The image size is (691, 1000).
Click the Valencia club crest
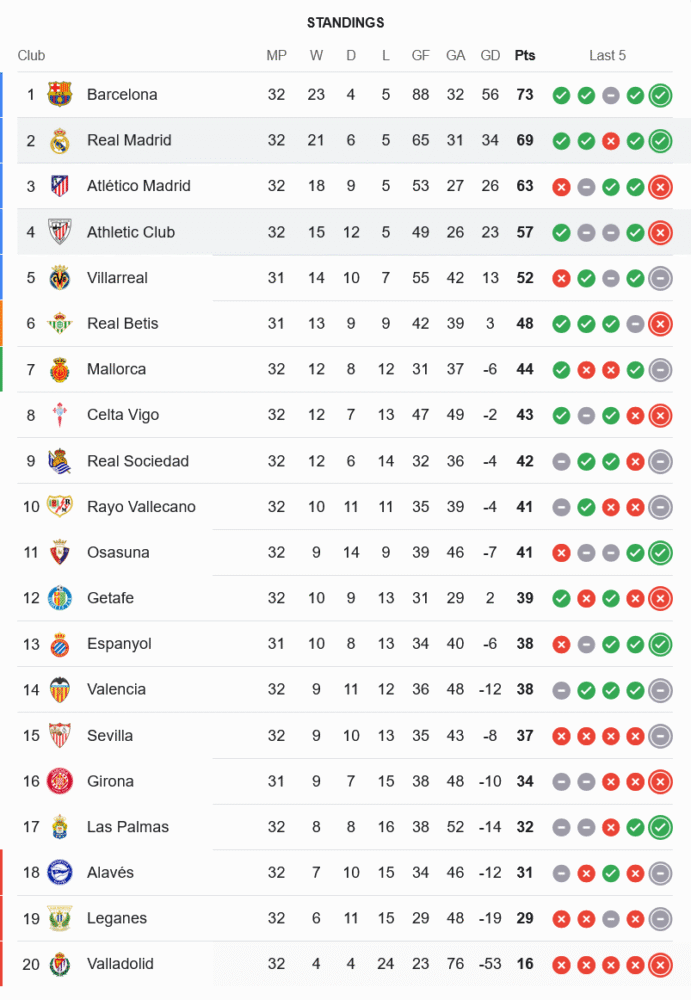coord(60,690)
